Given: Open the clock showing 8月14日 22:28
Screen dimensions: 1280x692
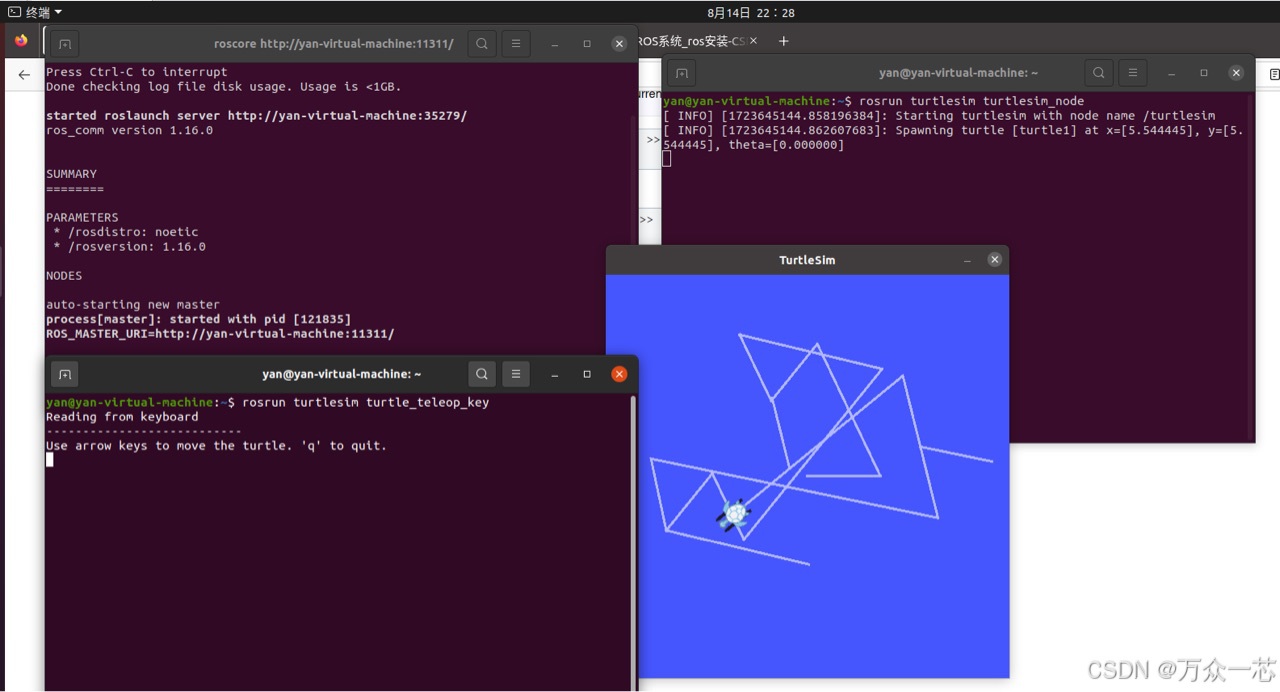Looking at the screenshot, I should [x=750, y=13].
